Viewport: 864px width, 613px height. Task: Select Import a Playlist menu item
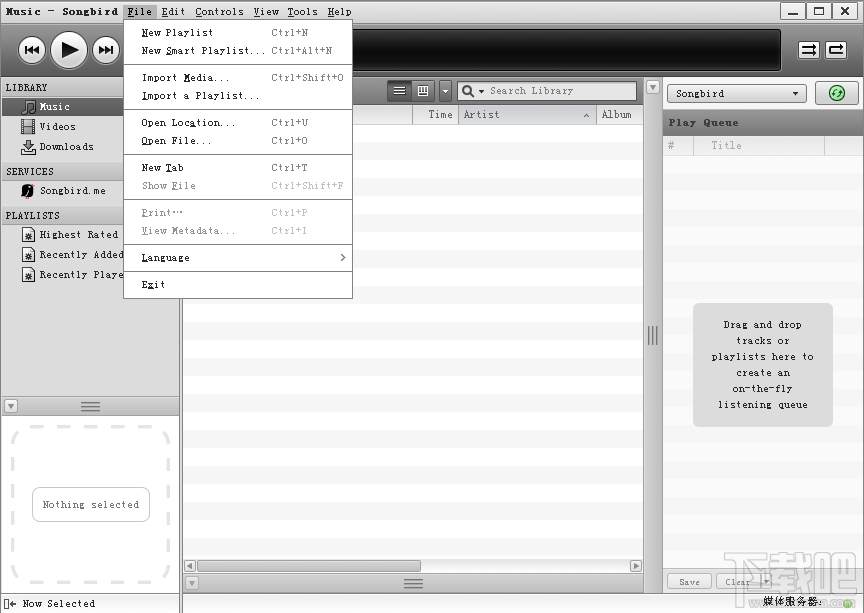tap(238, 96)
